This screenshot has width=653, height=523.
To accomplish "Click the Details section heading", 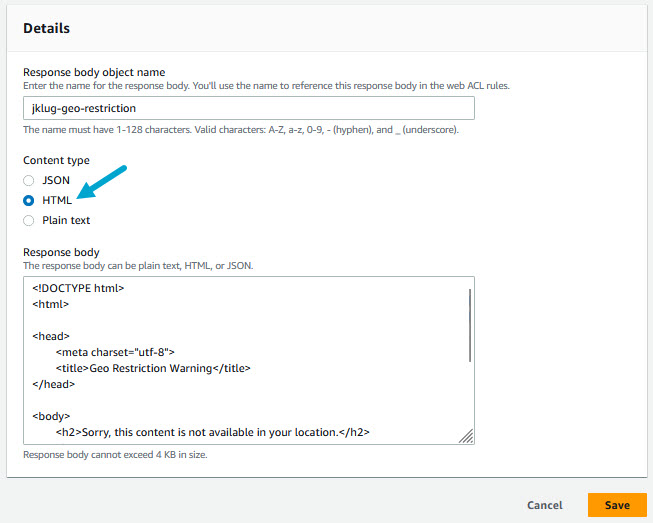I will pos(46,28).
